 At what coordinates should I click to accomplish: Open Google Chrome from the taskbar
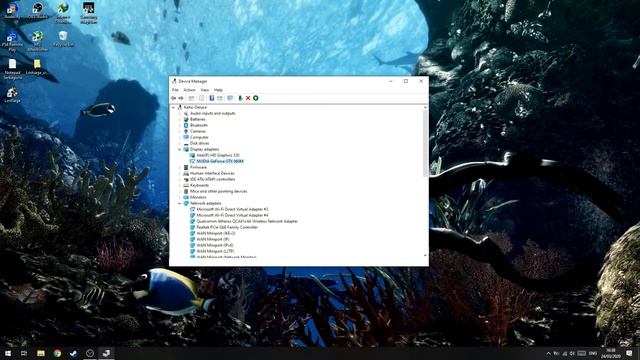click(x=57, y=353)
